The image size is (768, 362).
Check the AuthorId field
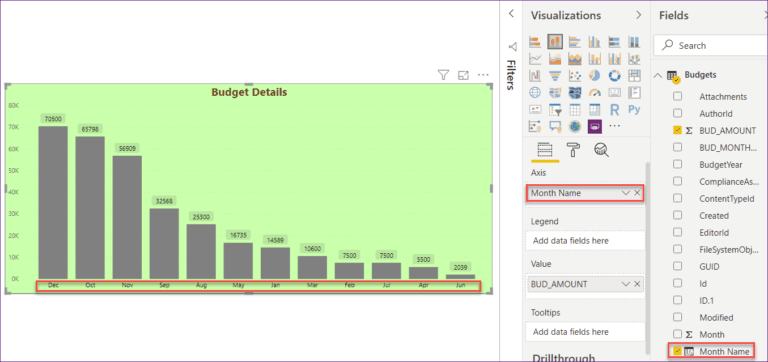click(x=677, y=113)
